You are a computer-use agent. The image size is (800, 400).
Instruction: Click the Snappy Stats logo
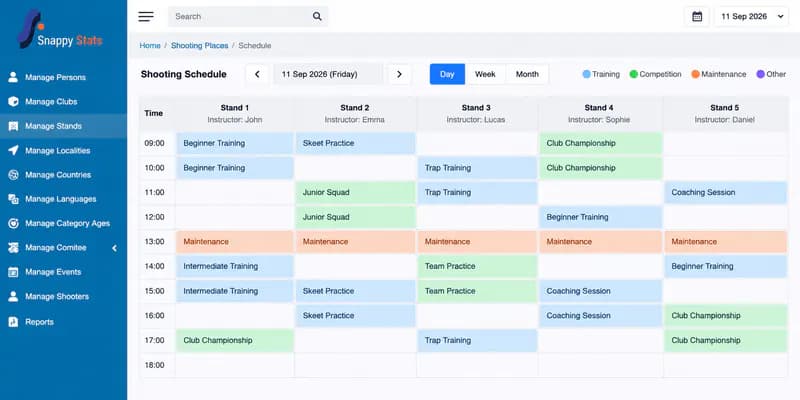point(60,30)
